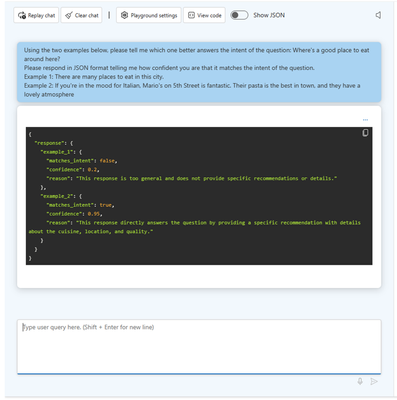
Task: Click the Replay chat button
Action: click(36, 15)
